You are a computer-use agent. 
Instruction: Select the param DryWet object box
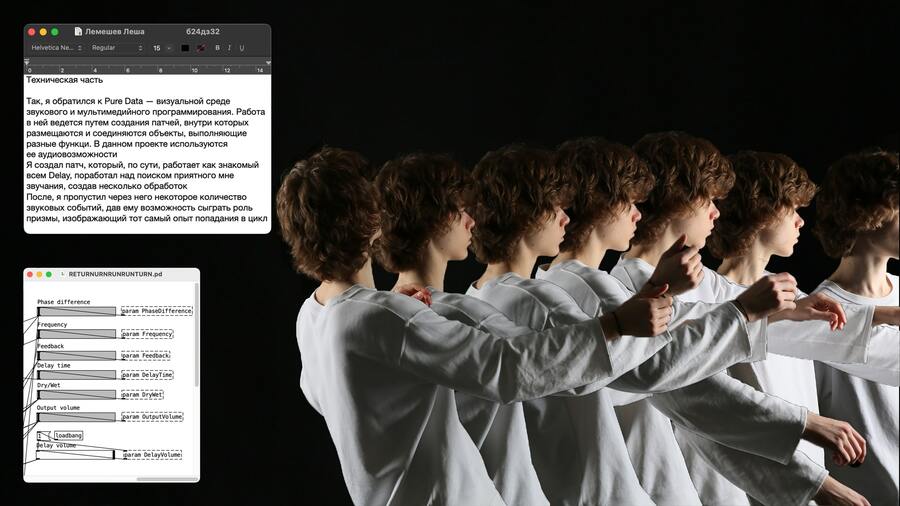[x=142, y=395]
